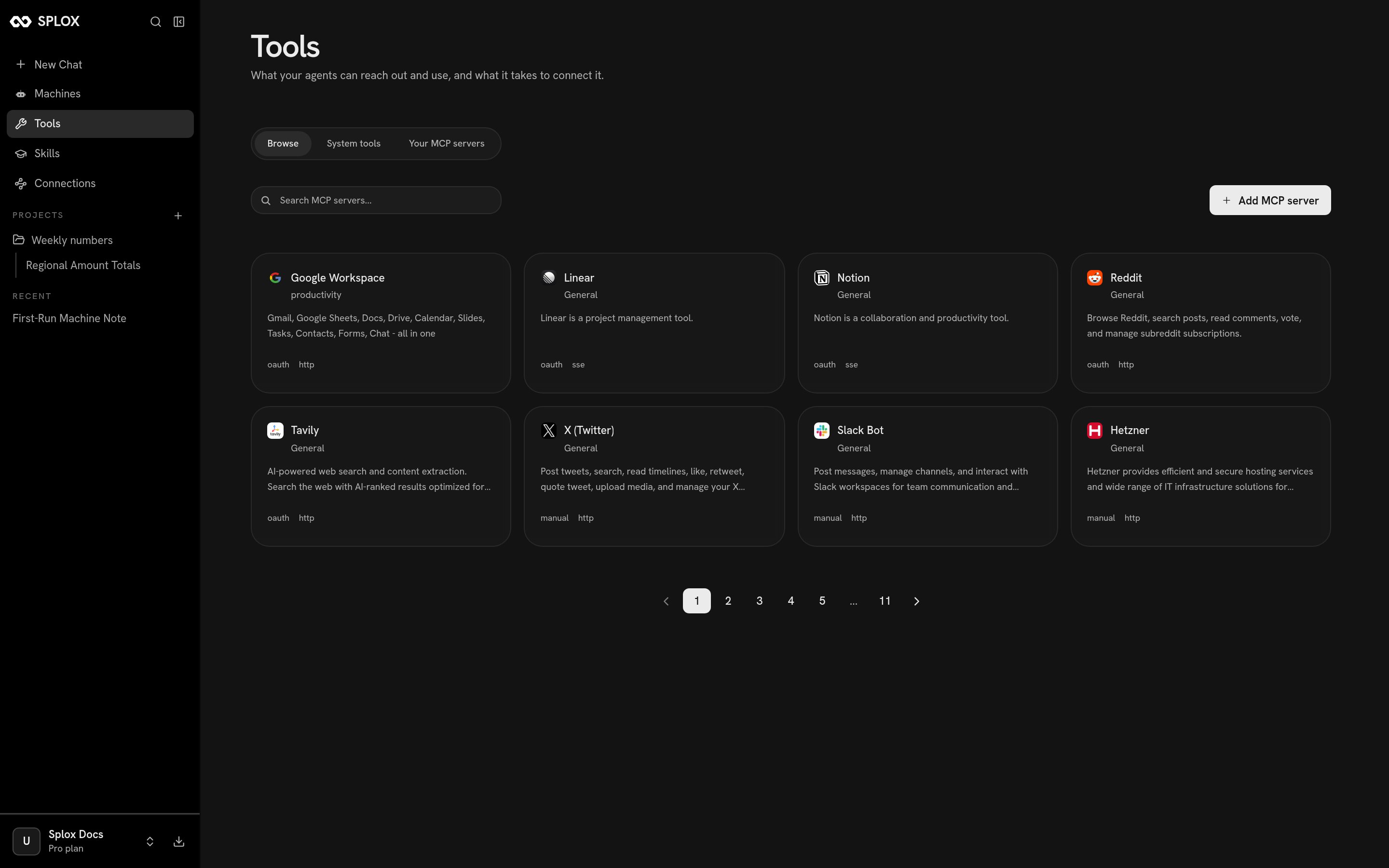
Task: Click the http tag on X (Twitter) card
Action: [x=586, y=518]
